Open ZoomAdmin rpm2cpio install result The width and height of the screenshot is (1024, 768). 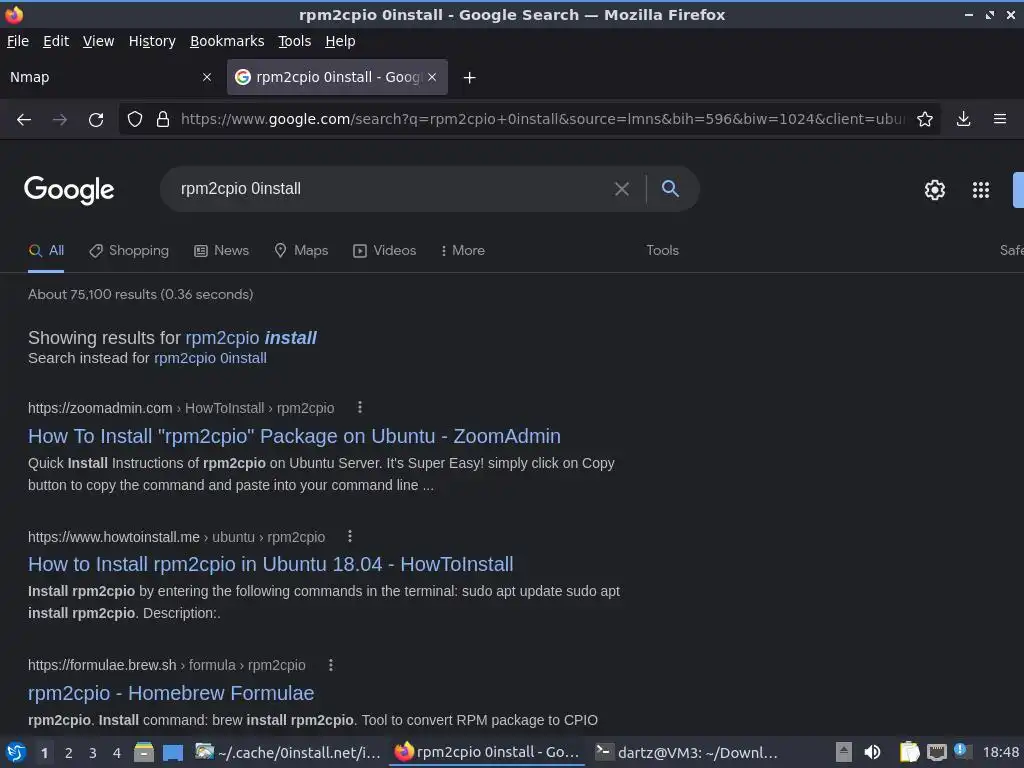(294, 436)
